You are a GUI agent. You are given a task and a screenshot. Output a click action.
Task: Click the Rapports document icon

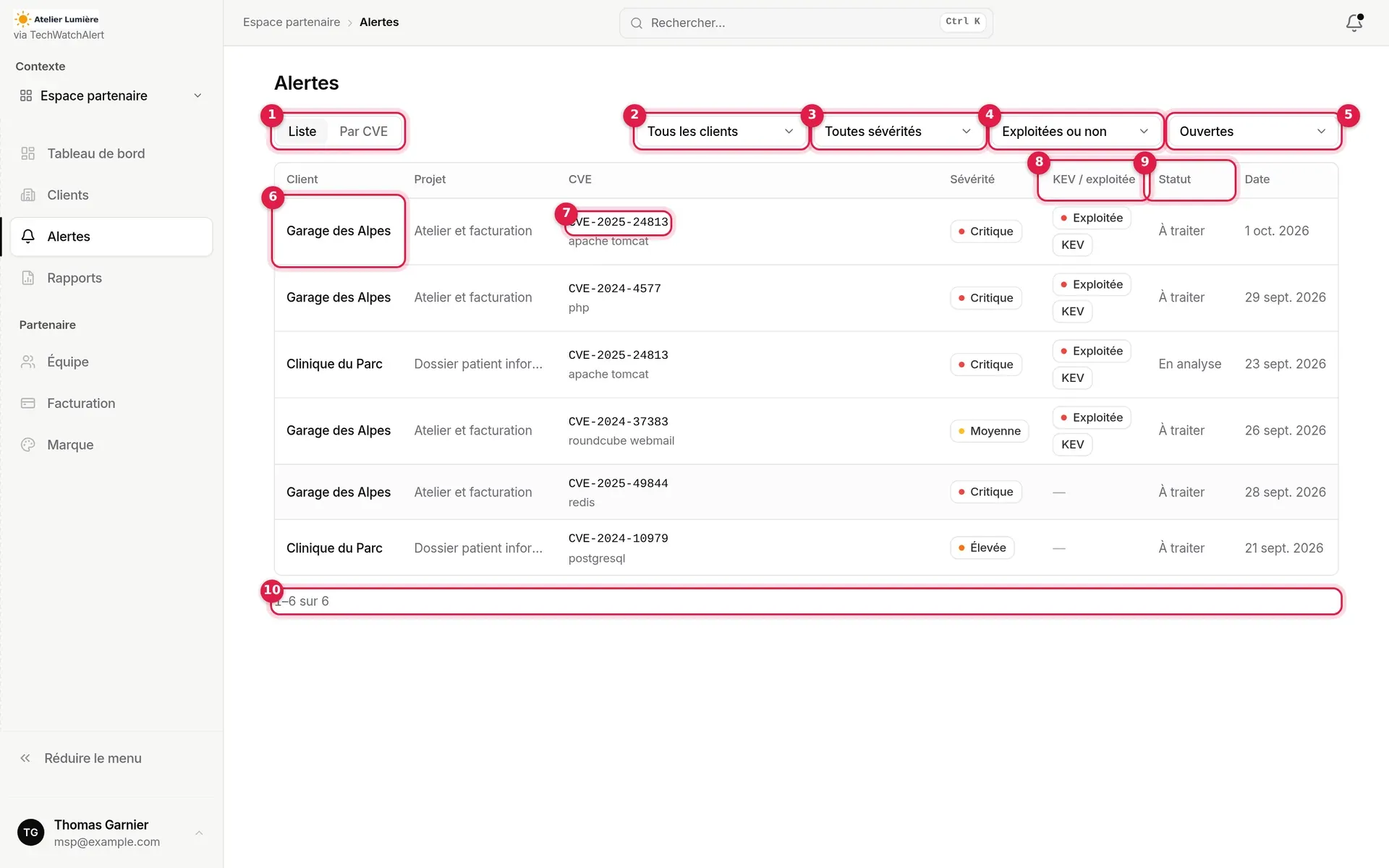[x=28, y=278]
